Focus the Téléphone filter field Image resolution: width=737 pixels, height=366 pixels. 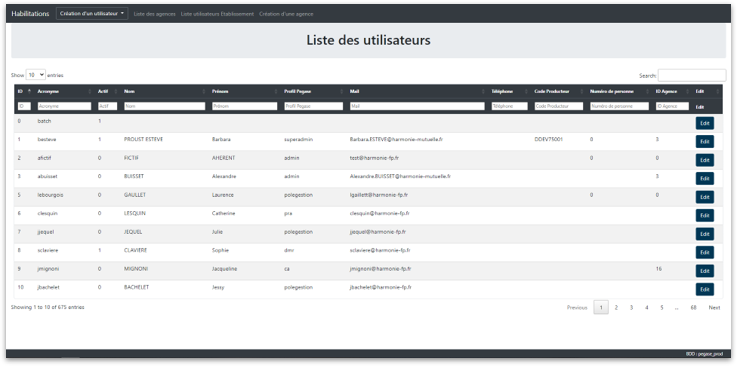click(x=510, y=107)
